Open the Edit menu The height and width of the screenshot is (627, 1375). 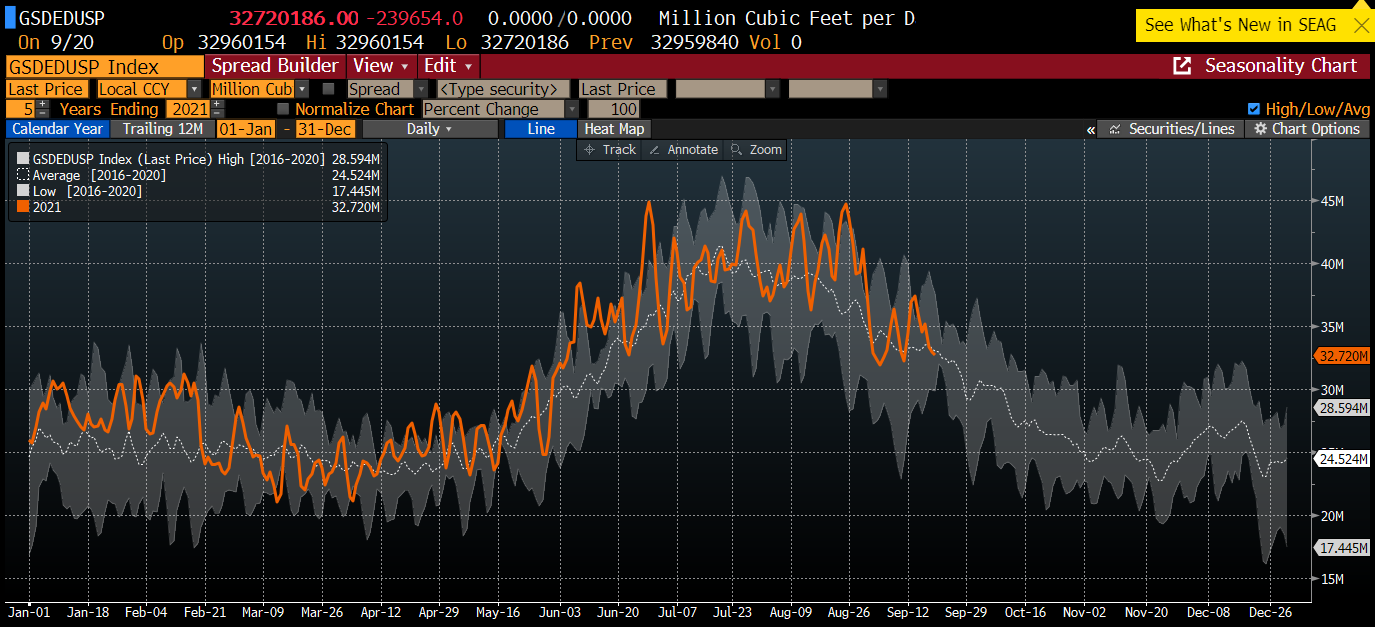coord(446,66)
